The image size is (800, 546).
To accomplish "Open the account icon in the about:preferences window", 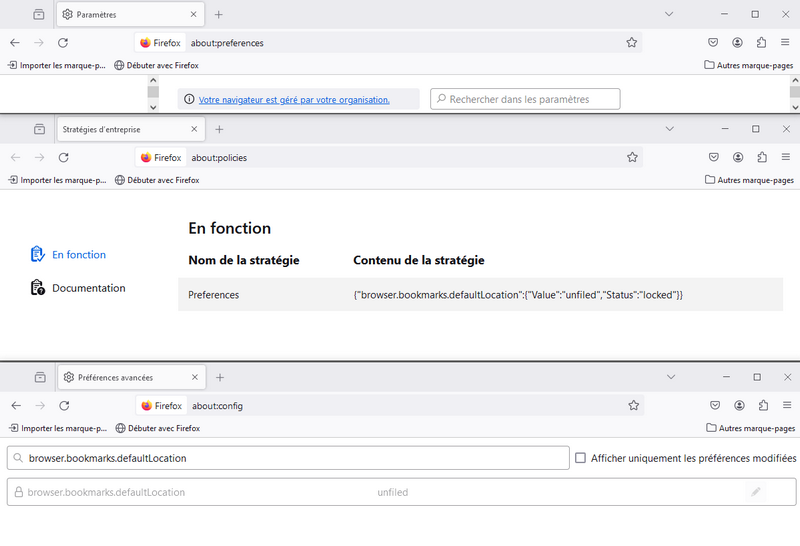I will (x=737, y=43).
